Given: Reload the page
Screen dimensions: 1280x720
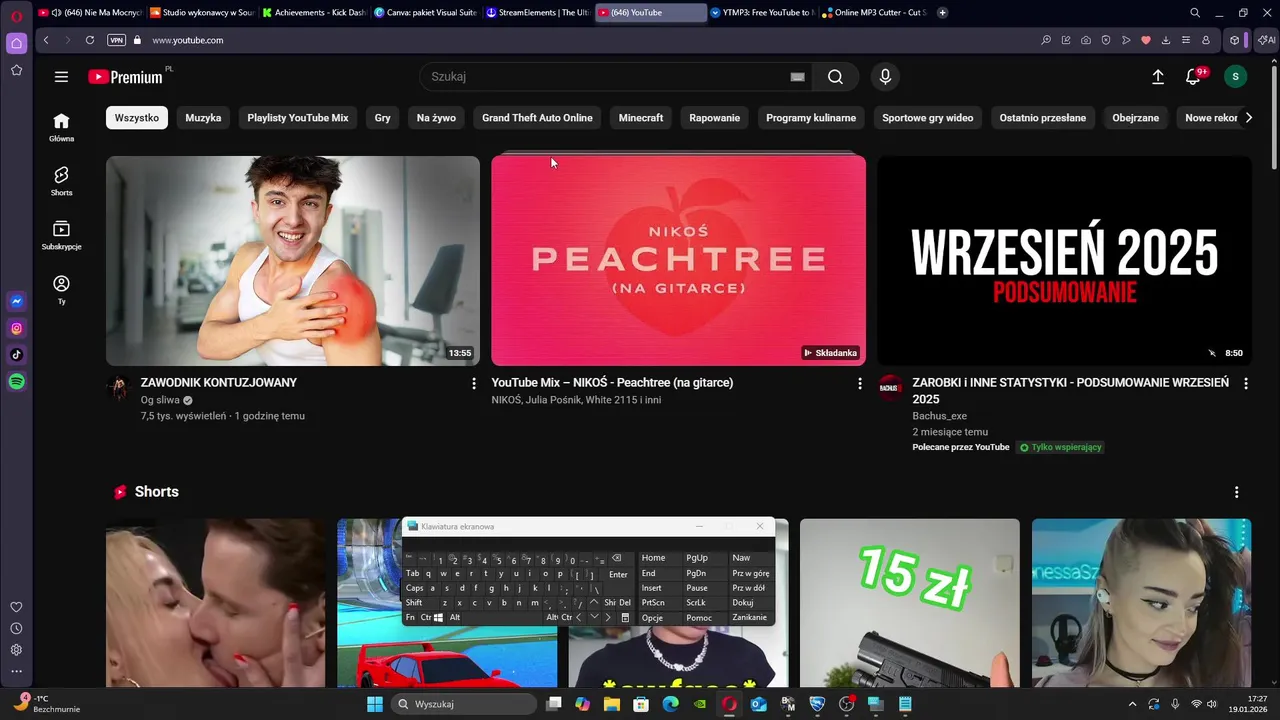Looking at the screenshot, I should click(90, 40).
